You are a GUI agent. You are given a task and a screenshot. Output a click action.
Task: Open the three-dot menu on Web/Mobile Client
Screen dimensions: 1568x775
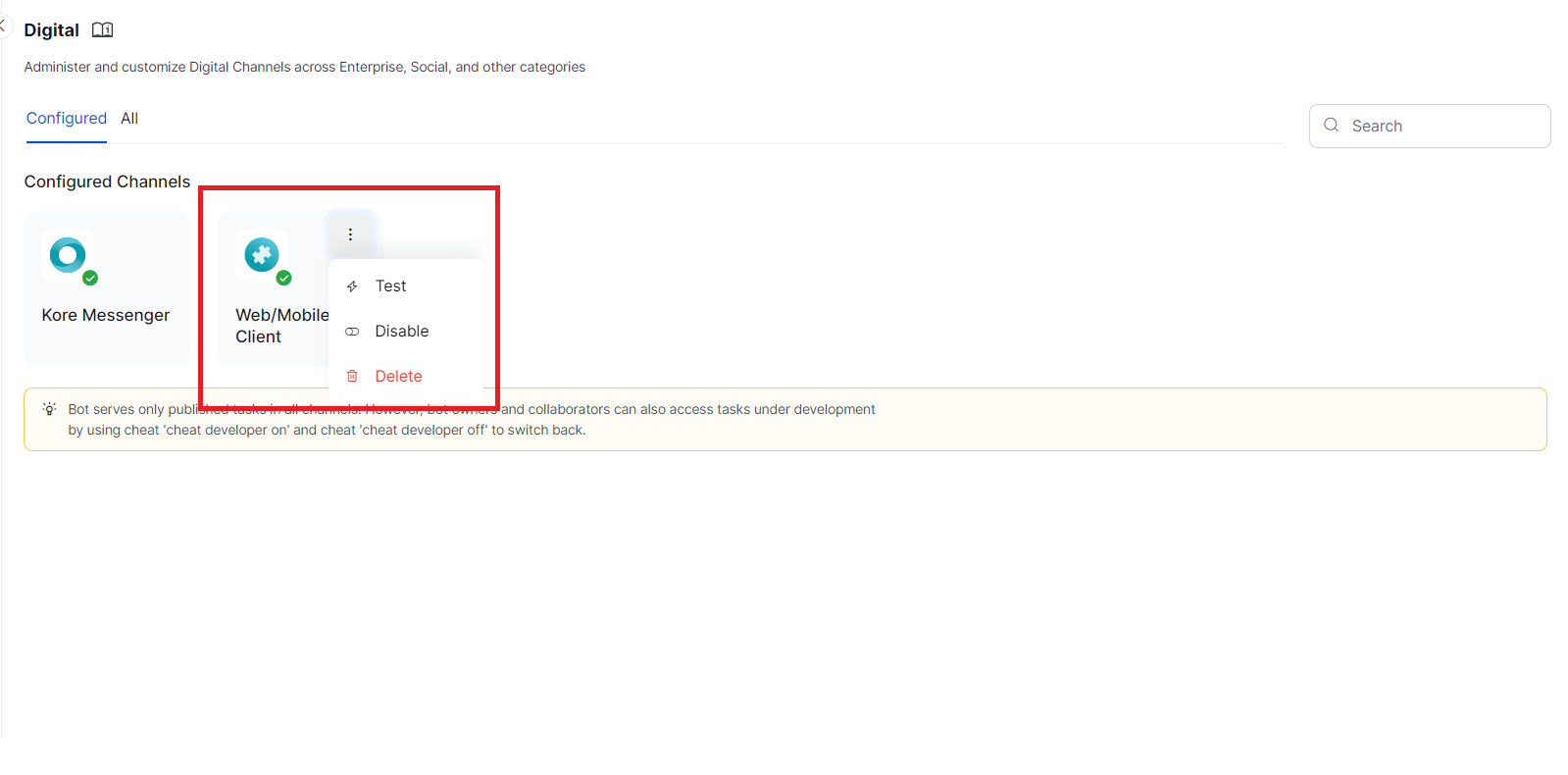350,234
